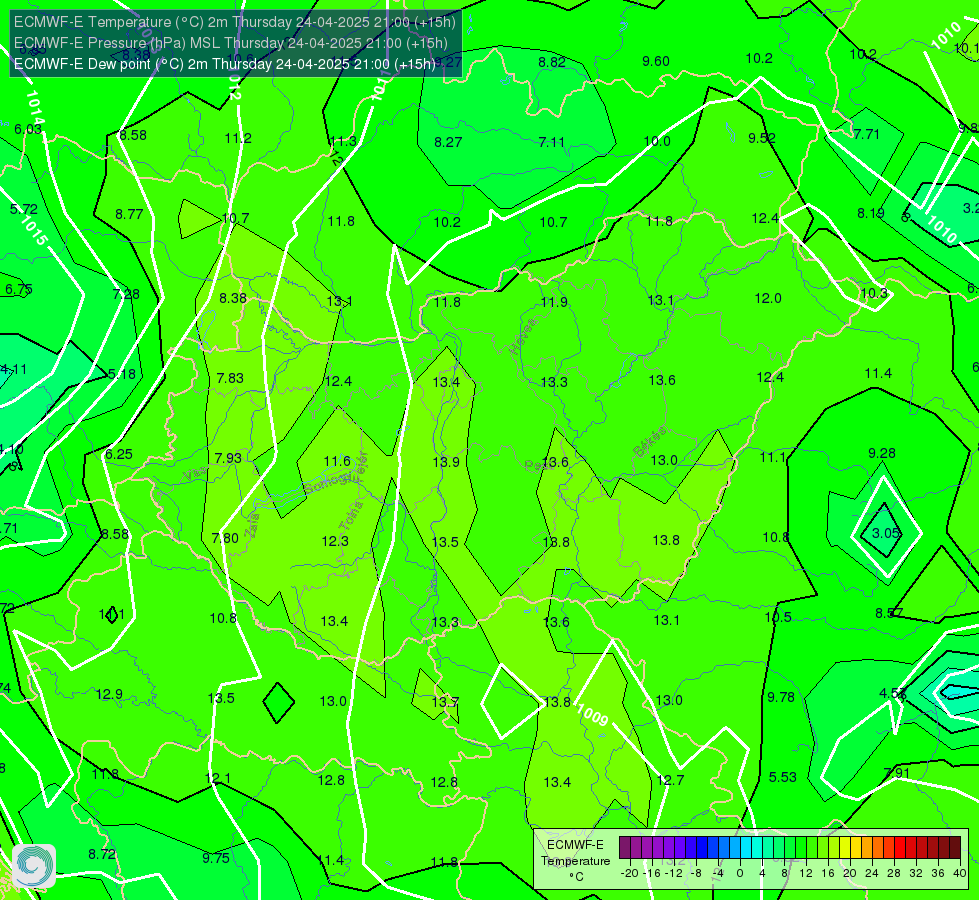Click the purple -20 °C legend swatch
The width and height of the screenshot is (979, 900).
pyautogui.click(x=625, y=848)
